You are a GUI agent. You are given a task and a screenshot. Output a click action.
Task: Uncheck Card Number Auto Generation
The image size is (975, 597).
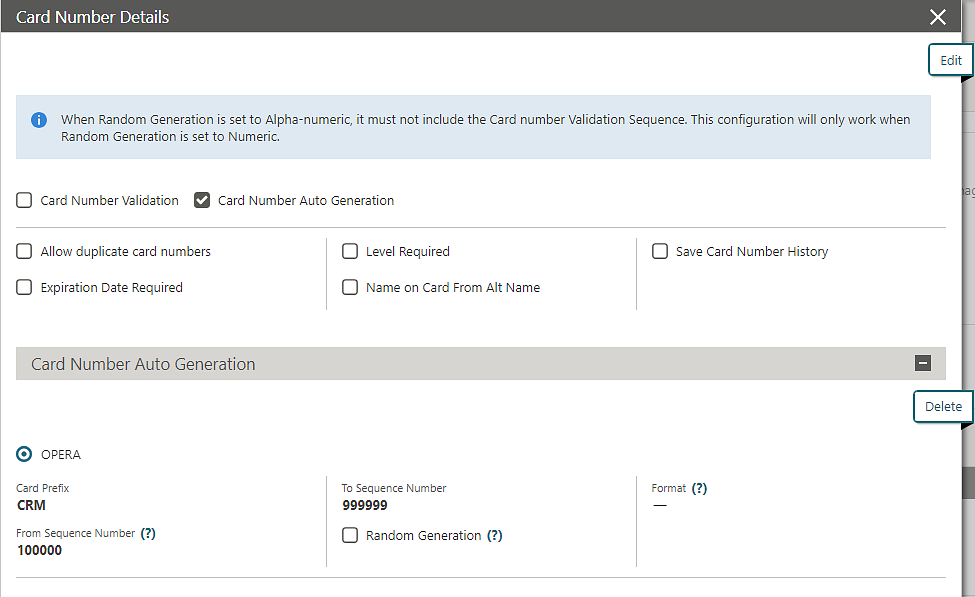click(202, 200)
